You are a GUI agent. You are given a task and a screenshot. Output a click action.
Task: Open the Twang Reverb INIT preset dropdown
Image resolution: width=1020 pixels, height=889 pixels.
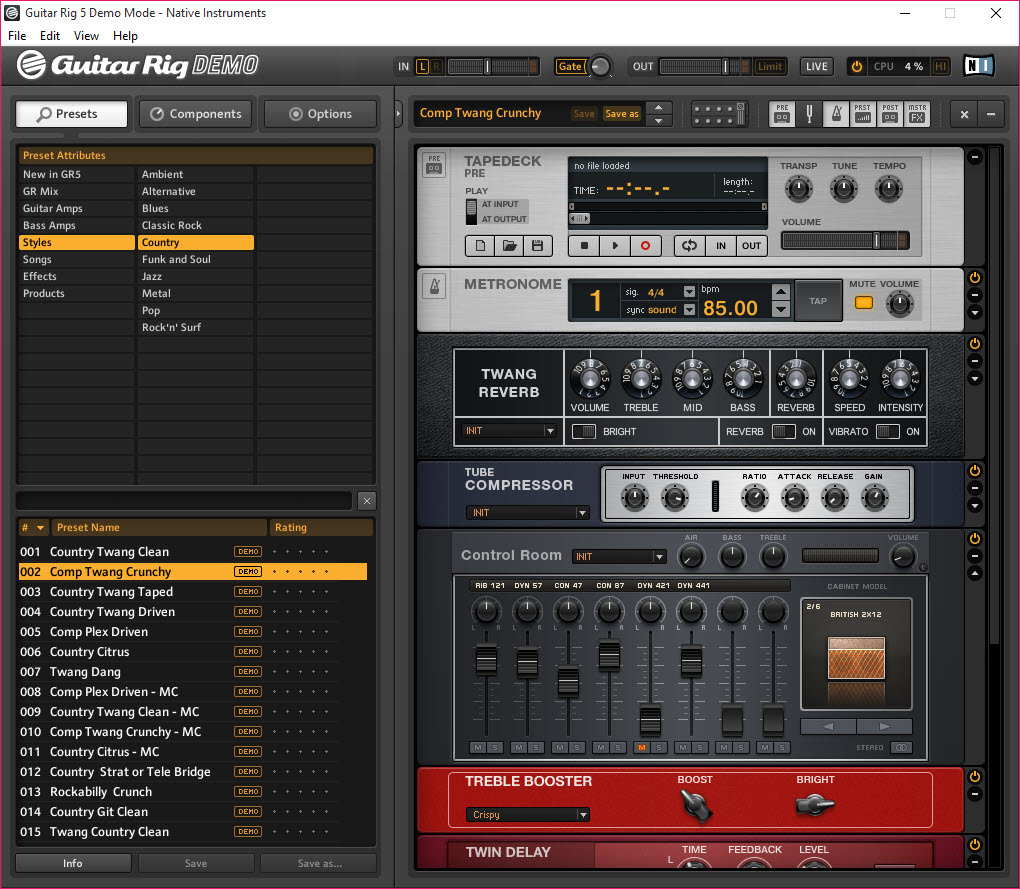tap(509, 431)
